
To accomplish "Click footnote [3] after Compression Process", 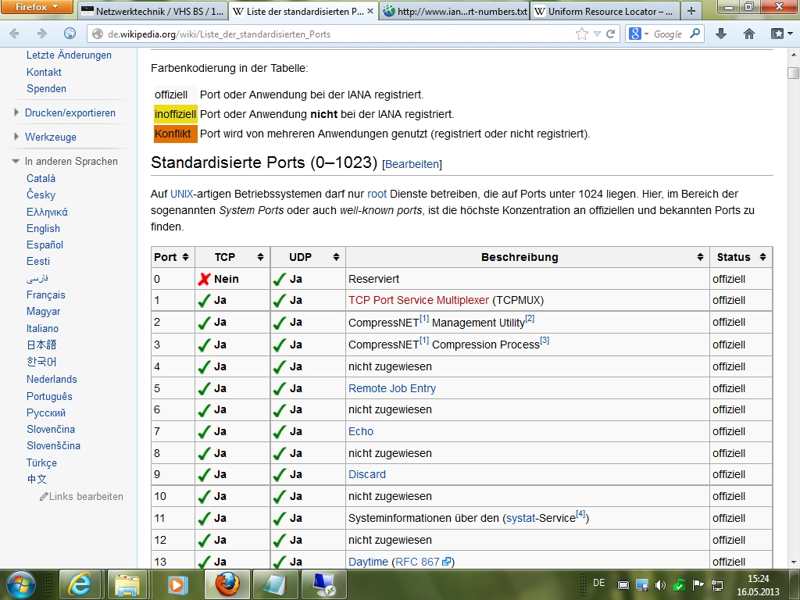I will point(545,340).
